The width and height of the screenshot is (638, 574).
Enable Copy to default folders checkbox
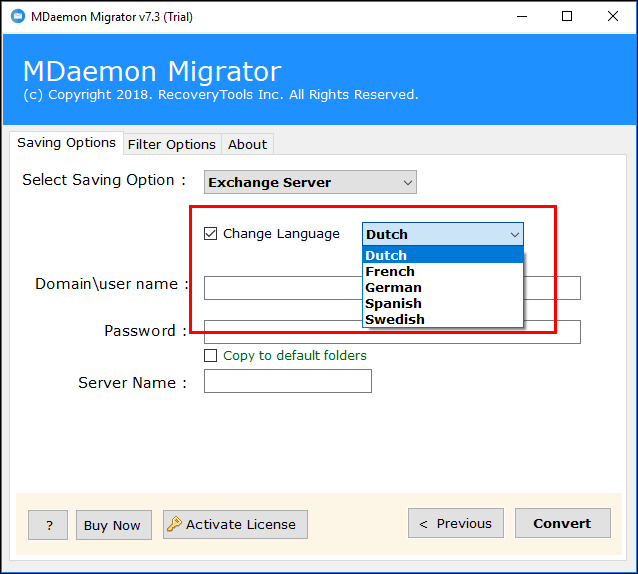[x=210, y=356]
